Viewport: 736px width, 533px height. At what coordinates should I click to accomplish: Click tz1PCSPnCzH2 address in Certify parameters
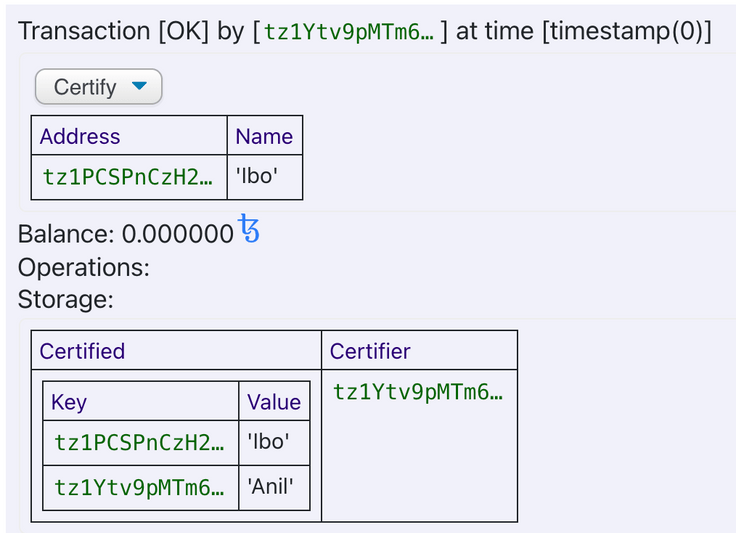point(128,177)
